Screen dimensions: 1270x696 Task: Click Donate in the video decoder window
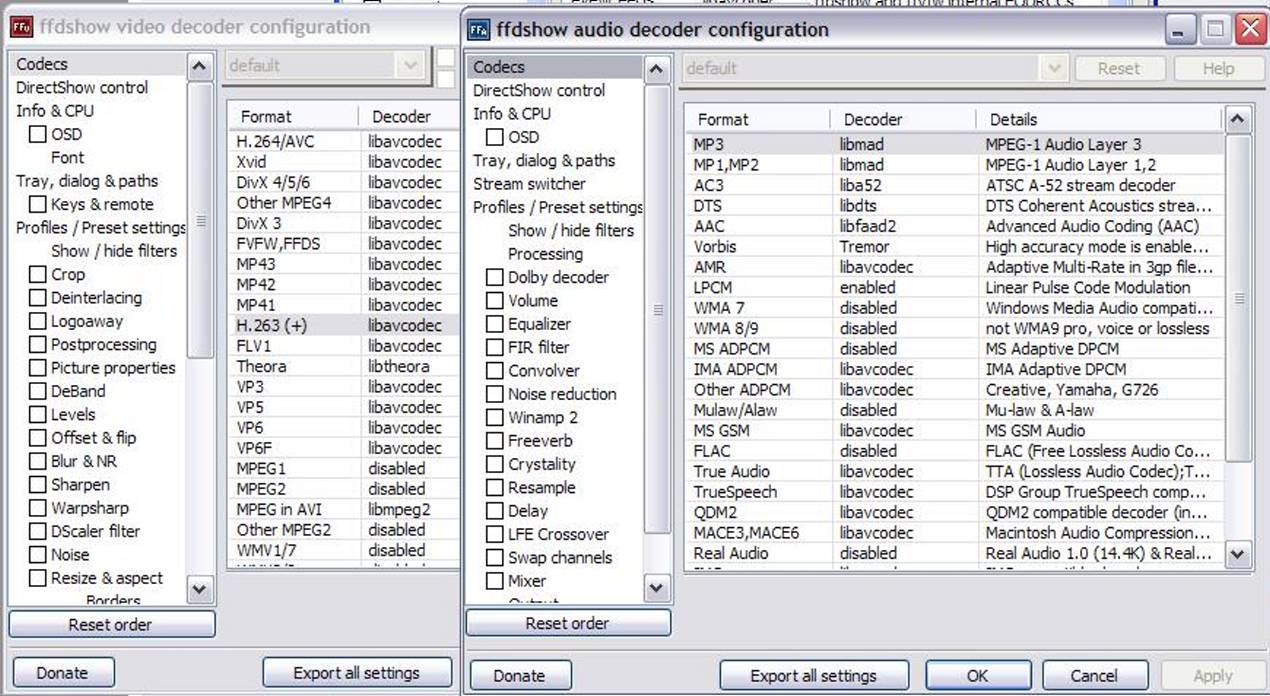[62, 673]
